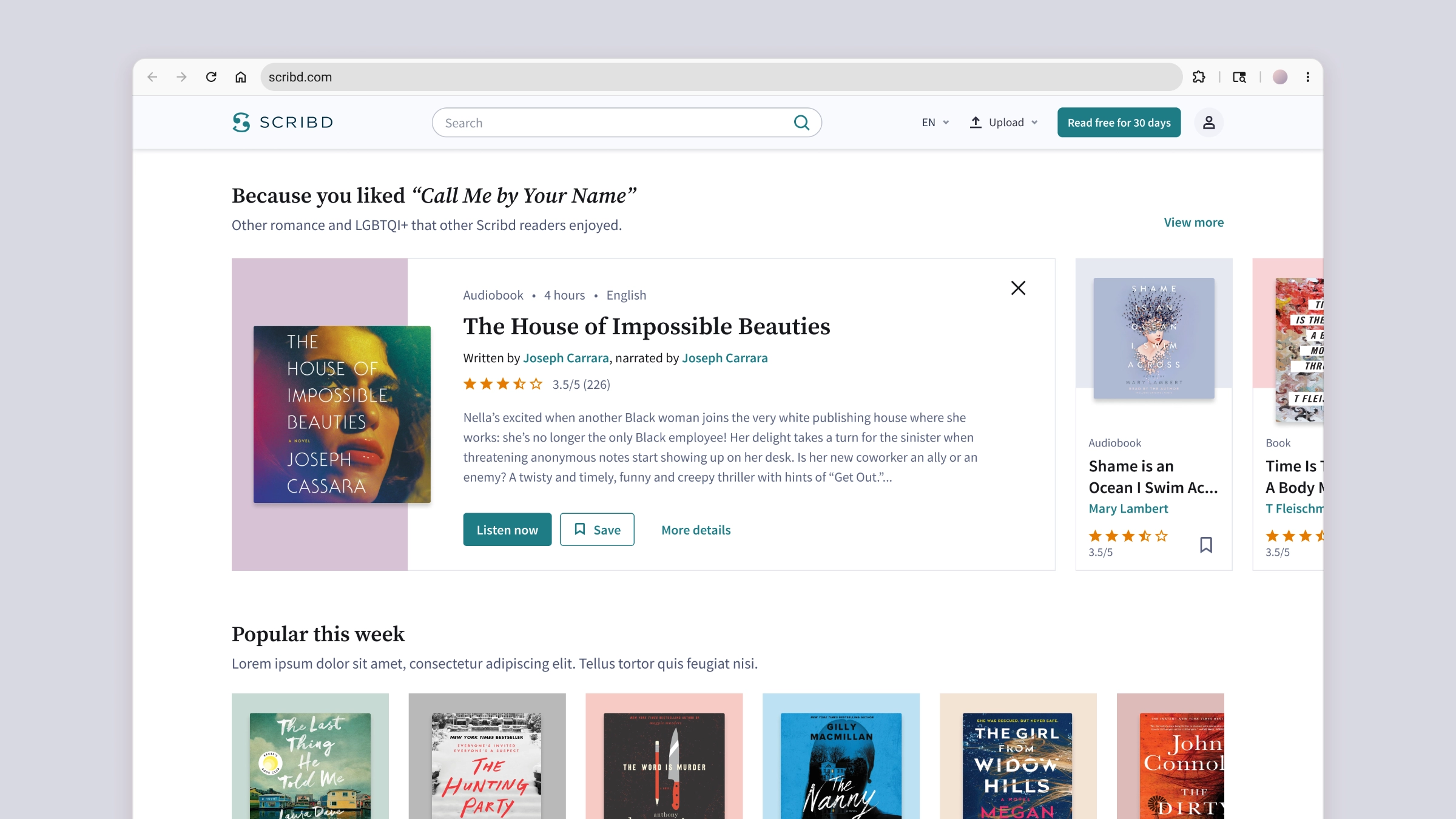
Task: Go back with the browser back arrow
Action: pyautogui.click(x=152, y=77)
